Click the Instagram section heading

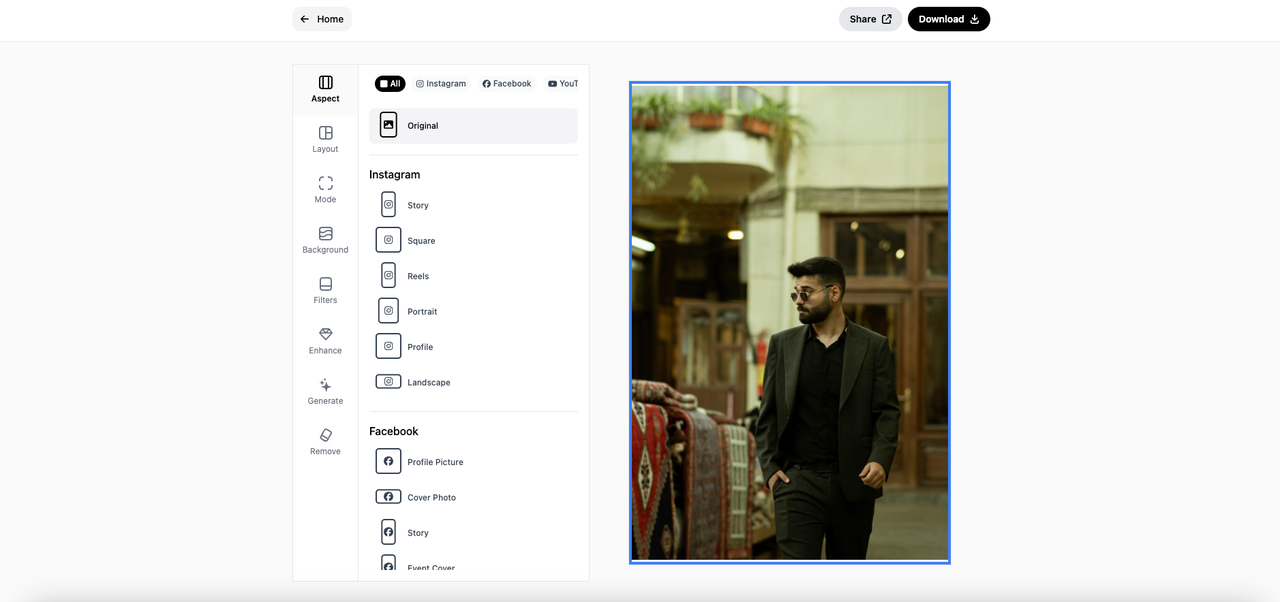[x=395, y=174]
